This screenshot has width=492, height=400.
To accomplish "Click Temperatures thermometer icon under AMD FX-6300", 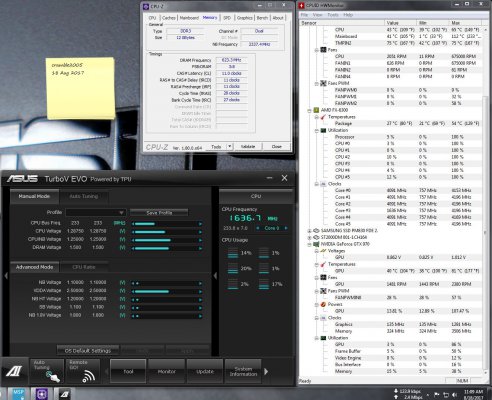I will coord(323,117).
